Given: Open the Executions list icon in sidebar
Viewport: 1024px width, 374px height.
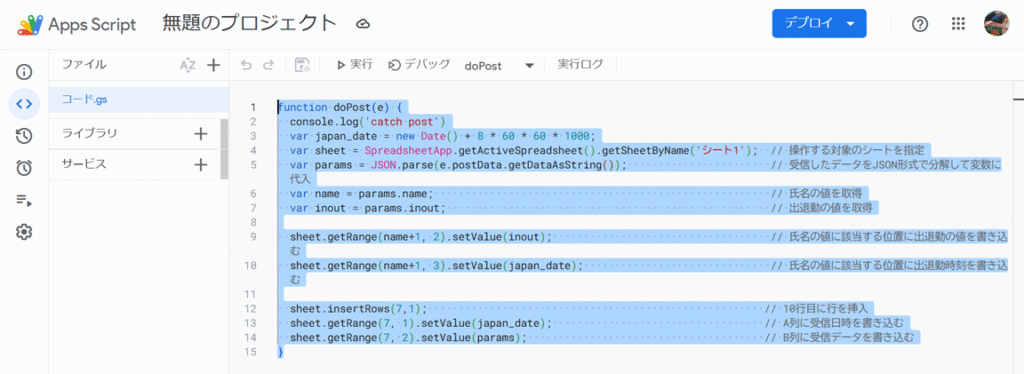Looking at the screenshot, I should pyautogui.click(x=24, y=200).
